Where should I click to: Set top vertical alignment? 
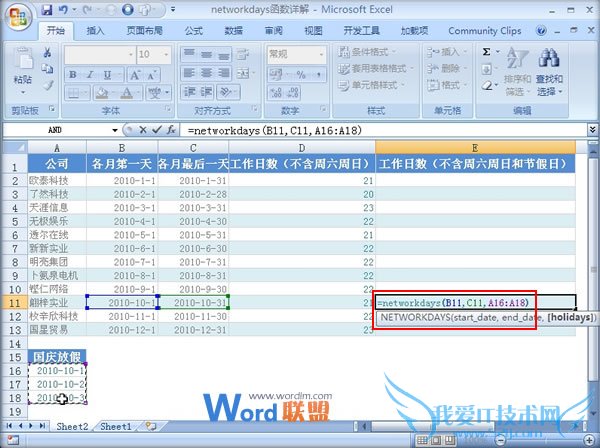point(189,54)
